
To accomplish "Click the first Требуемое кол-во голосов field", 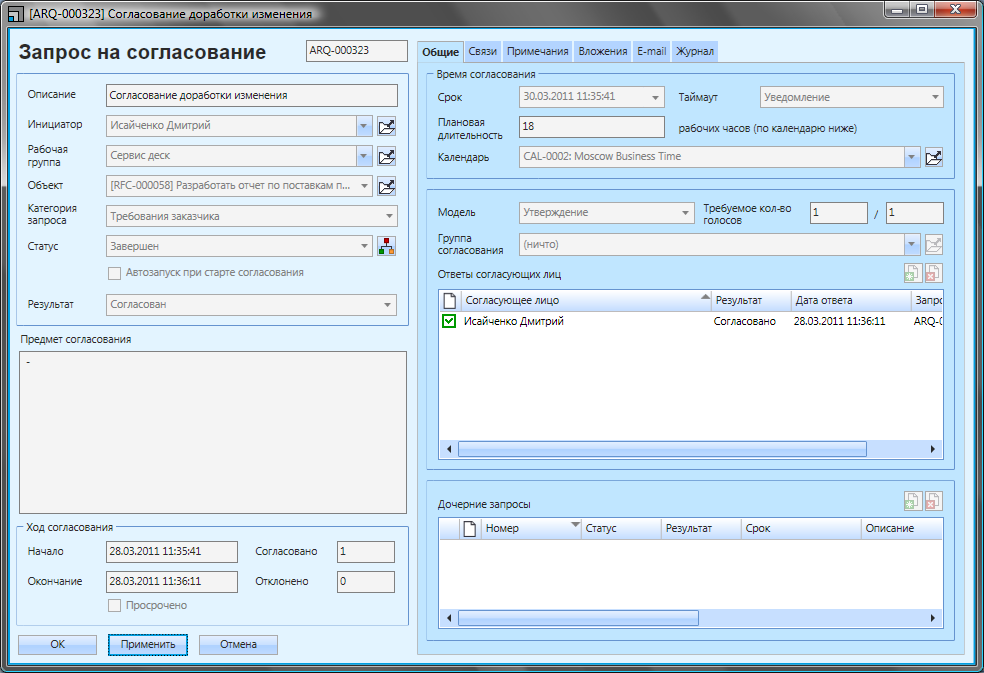I will click(839, 213).
